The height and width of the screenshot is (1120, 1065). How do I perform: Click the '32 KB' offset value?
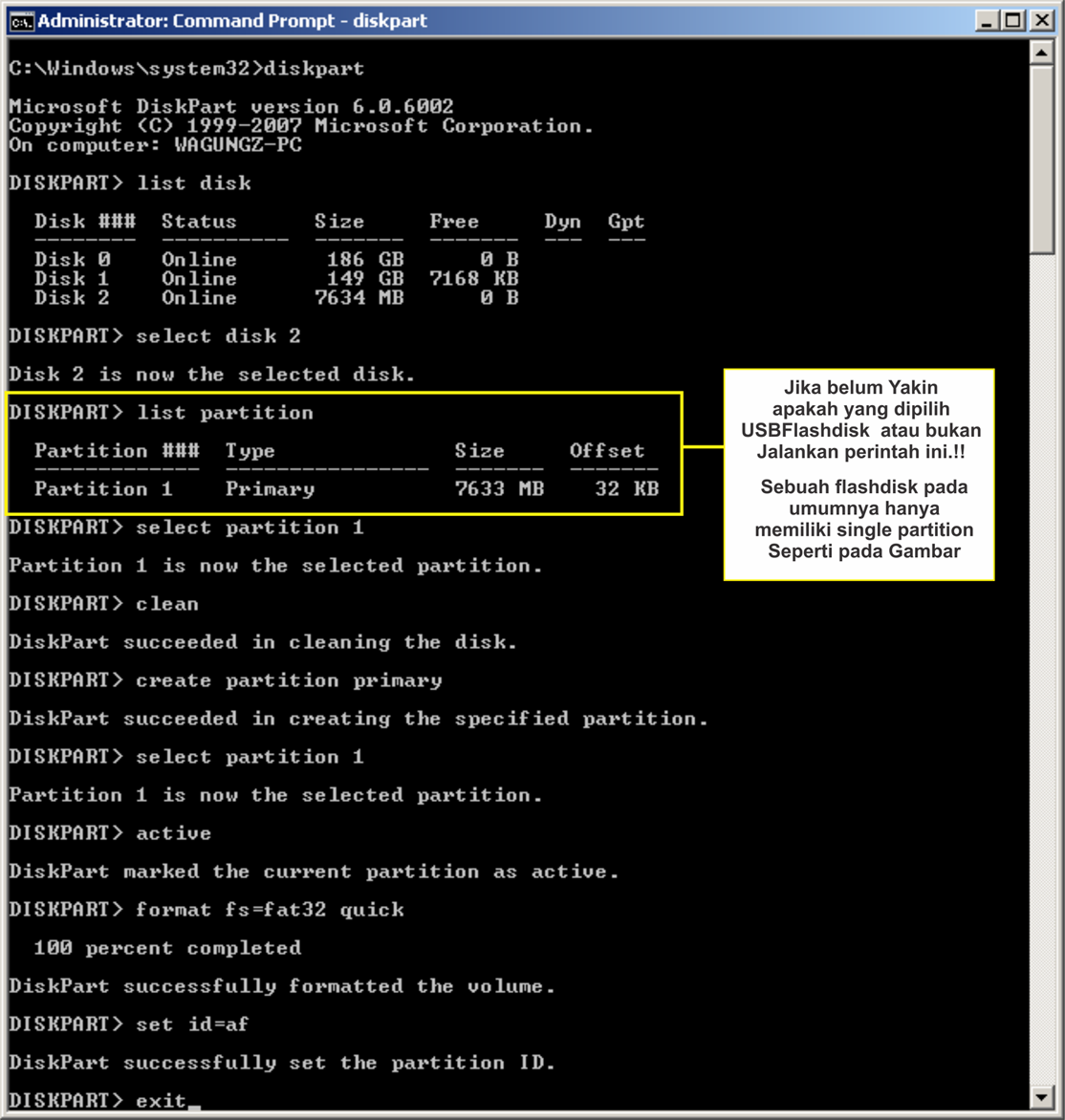627,489
